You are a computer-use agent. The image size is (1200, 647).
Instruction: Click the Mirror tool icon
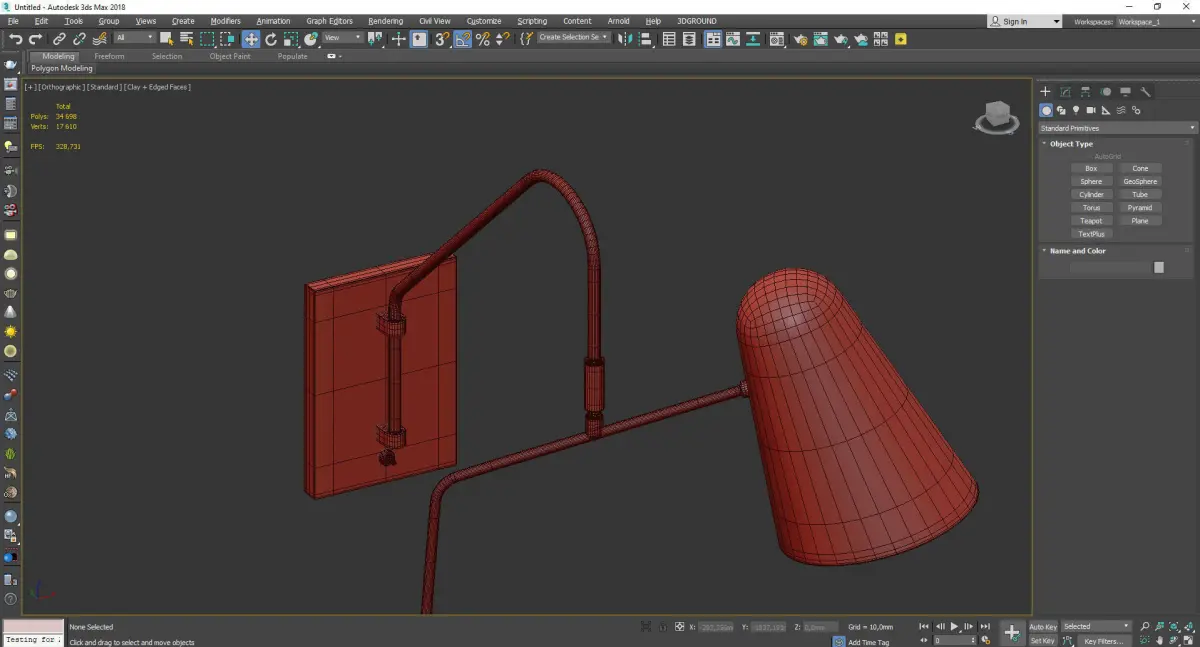tap(625, 39)
